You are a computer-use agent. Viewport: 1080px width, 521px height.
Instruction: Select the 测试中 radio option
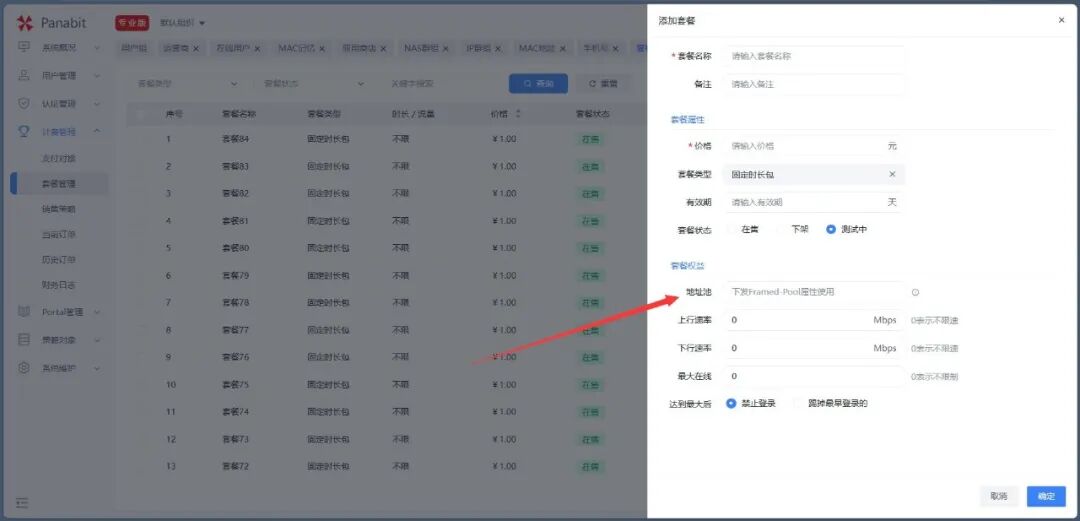click(831, 229)
